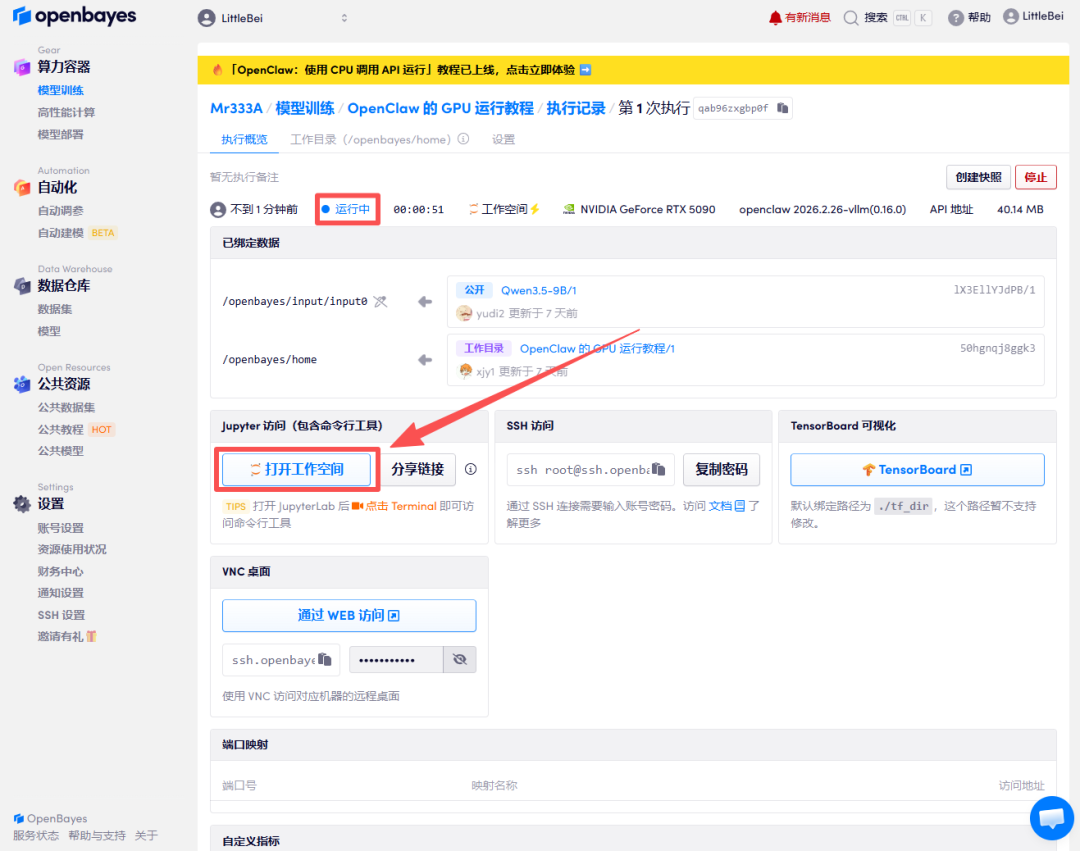
Task: Click the 复制密码 button
Action: [721, 470]
